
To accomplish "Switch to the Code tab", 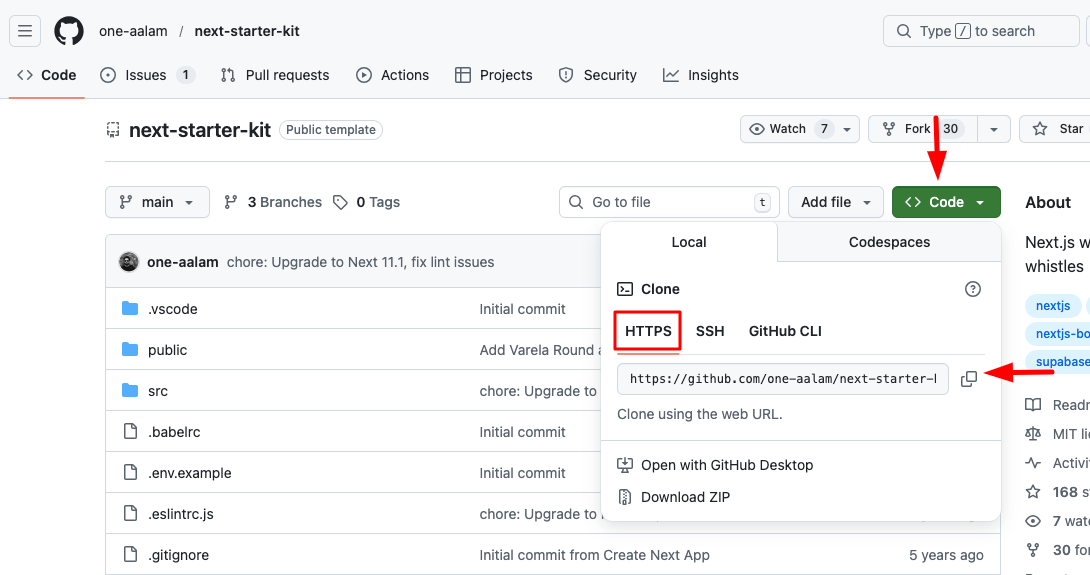I will (47, 75).
